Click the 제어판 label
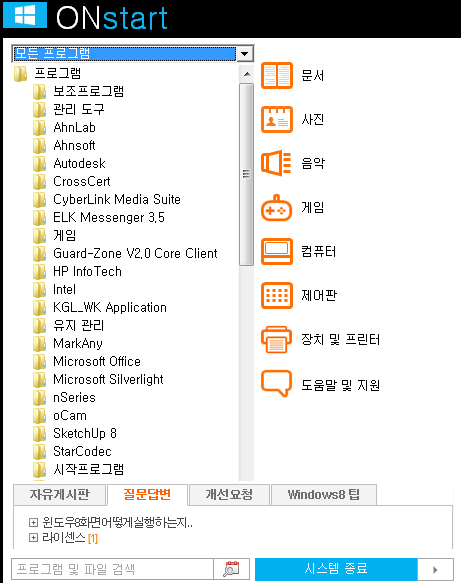The image size is (461, 583). [x=319, y=296]
